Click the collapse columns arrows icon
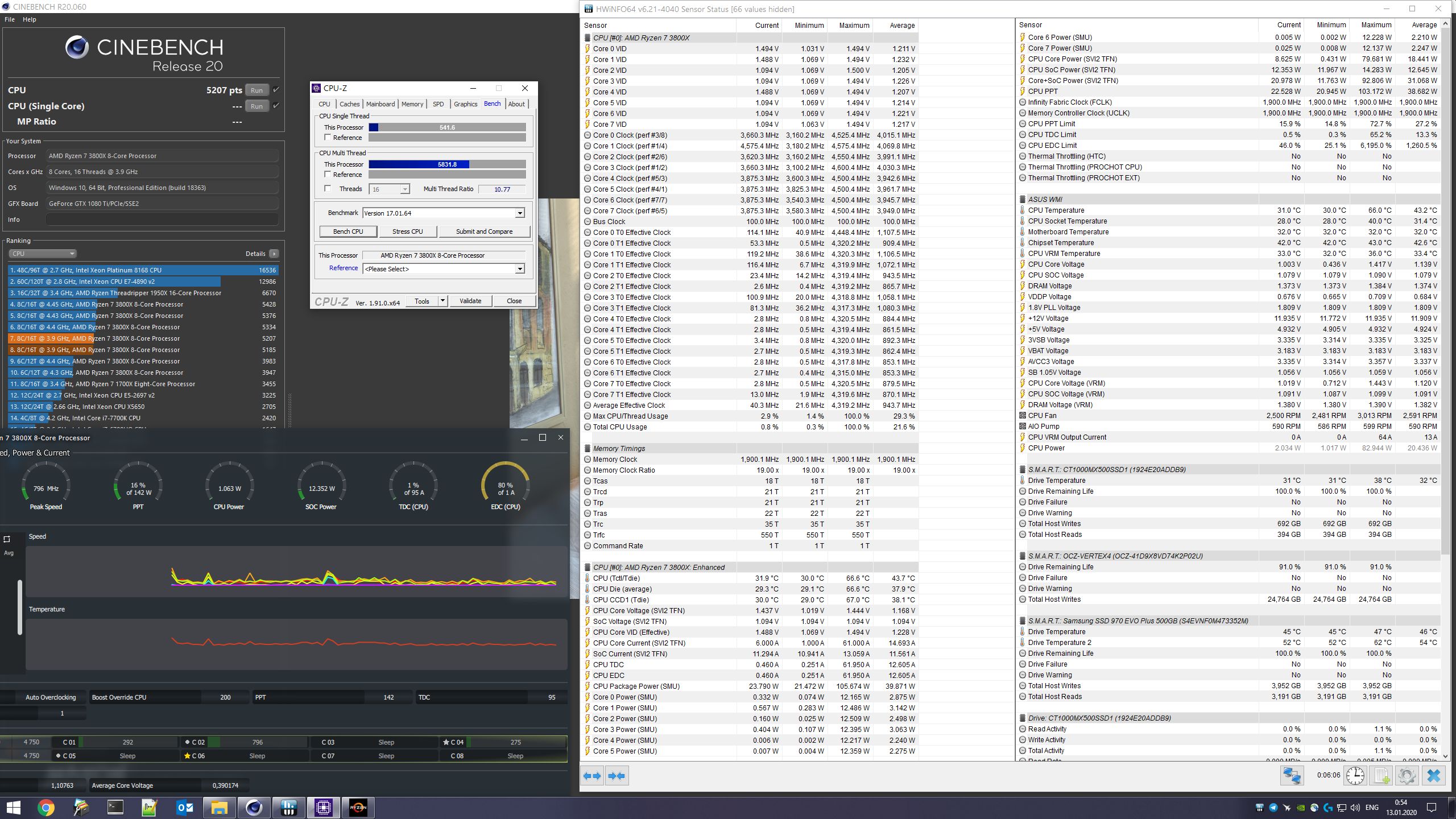Viewport: 1456px width, 819px height. coord(617,776)
